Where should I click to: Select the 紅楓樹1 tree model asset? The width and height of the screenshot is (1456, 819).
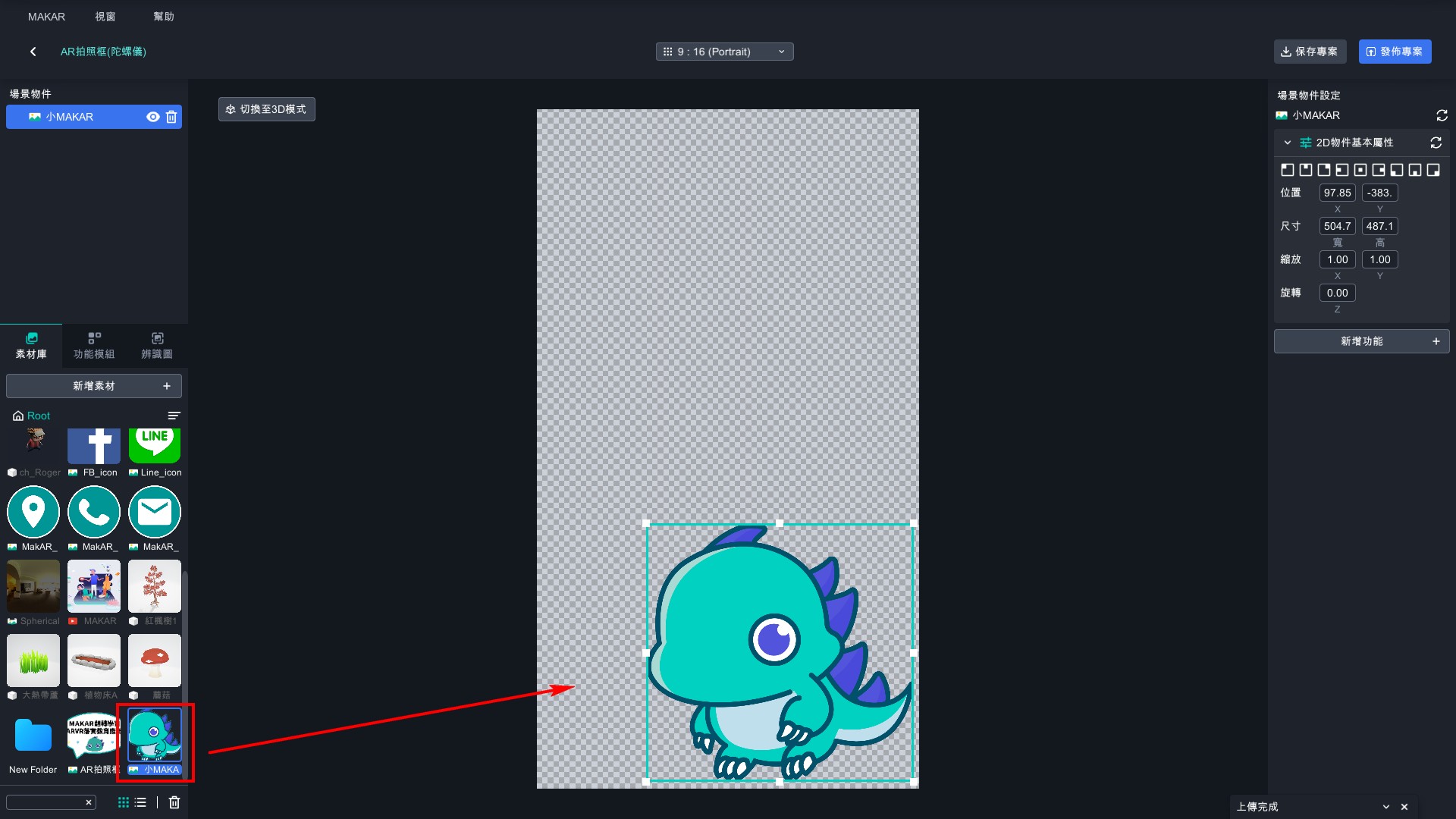point(155,586)
